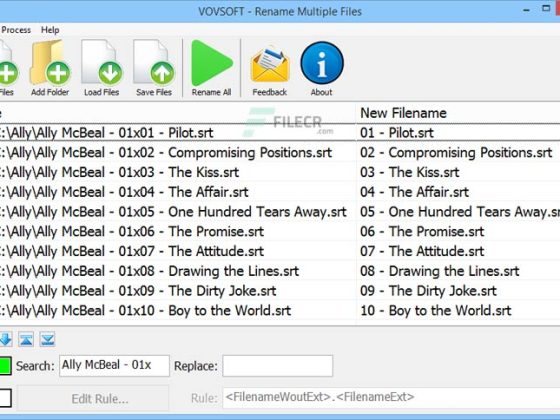This screenshot has width=560, height=420.
Task: Focus the Replace input field
Action: (x=278, y=366)
